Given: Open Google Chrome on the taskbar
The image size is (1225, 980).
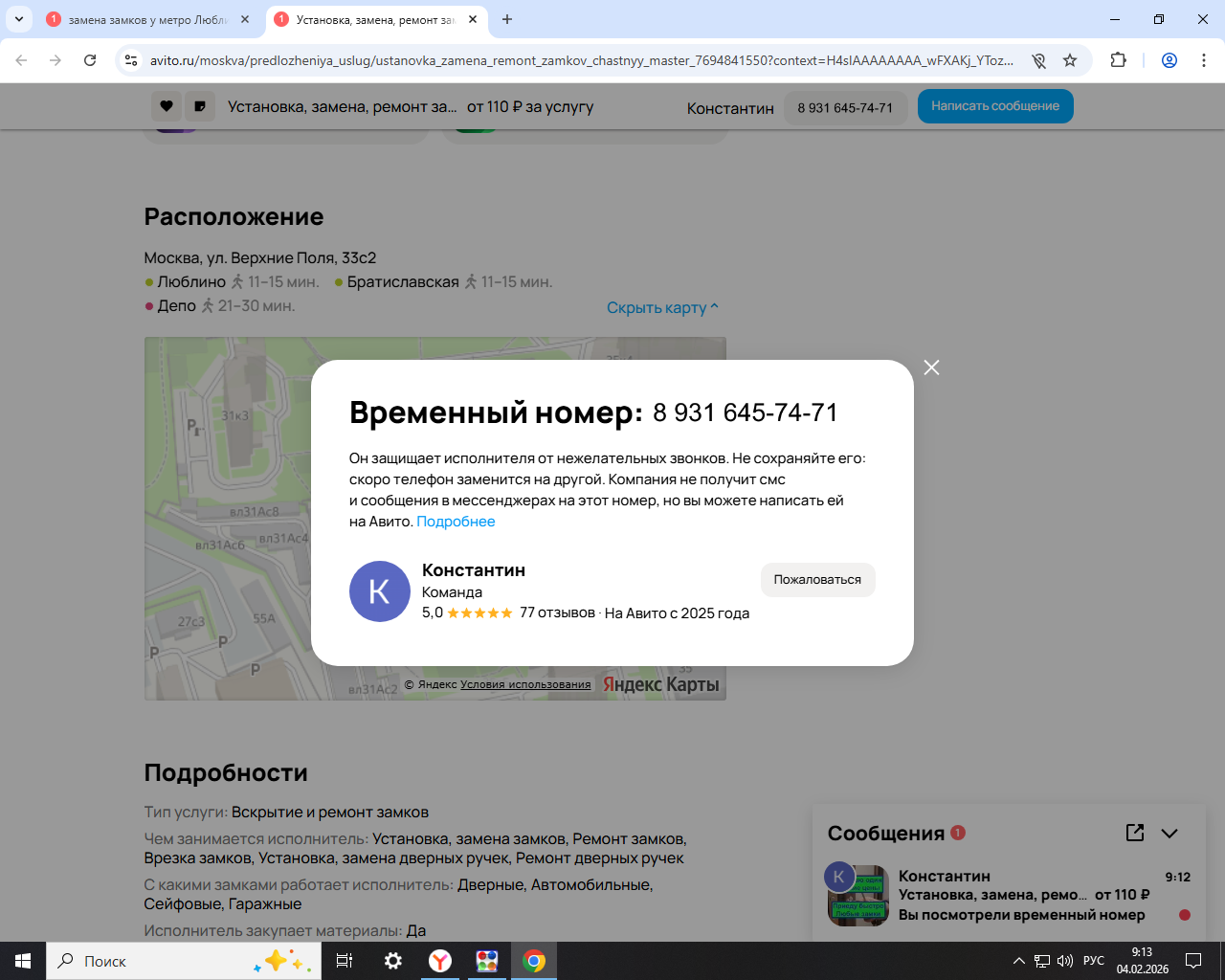Looking at the screenshot, I should [x=534, y=961].
